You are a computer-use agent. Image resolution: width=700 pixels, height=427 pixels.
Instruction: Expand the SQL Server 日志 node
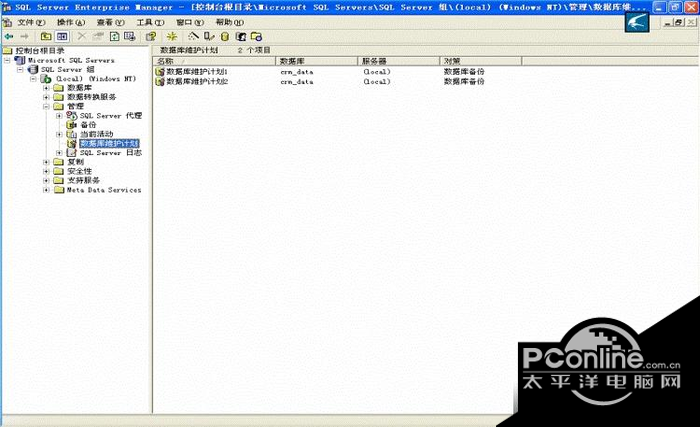pos(59,153)
